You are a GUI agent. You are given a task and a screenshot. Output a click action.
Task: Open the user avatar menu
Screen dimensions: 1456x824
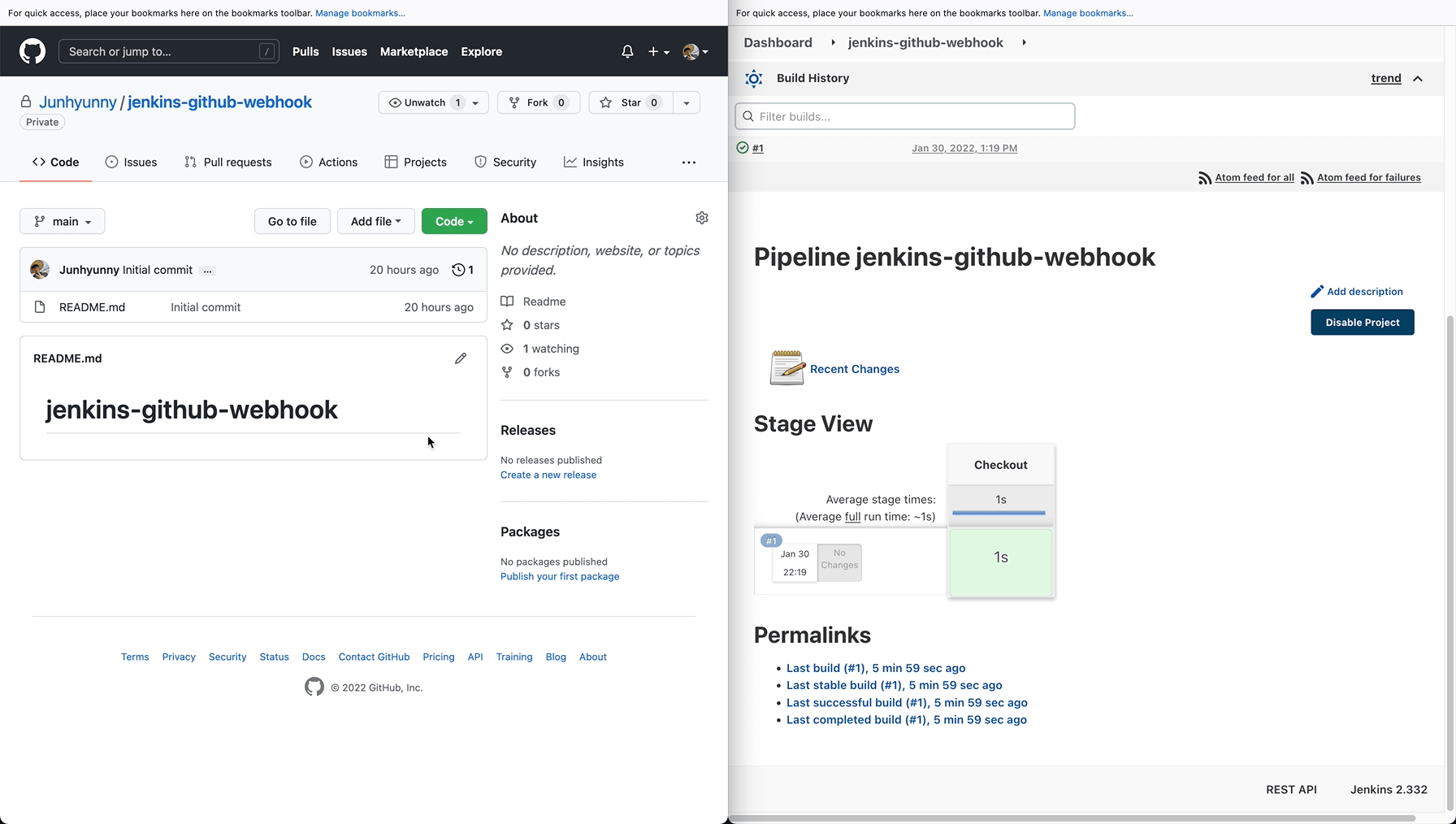tap(695, 51)
